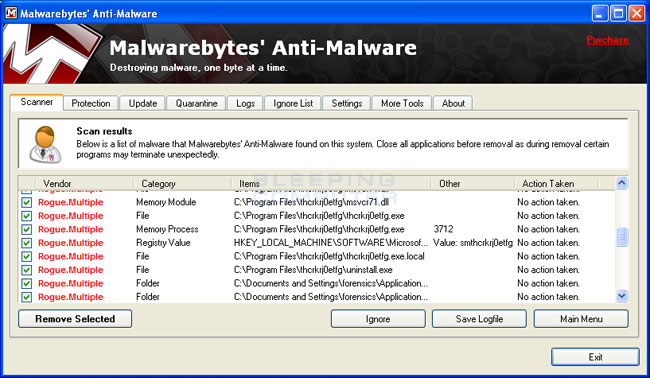Click the 'Memory Module' category cell
This screenshot has width=650, height=378.
pos(166,202)
